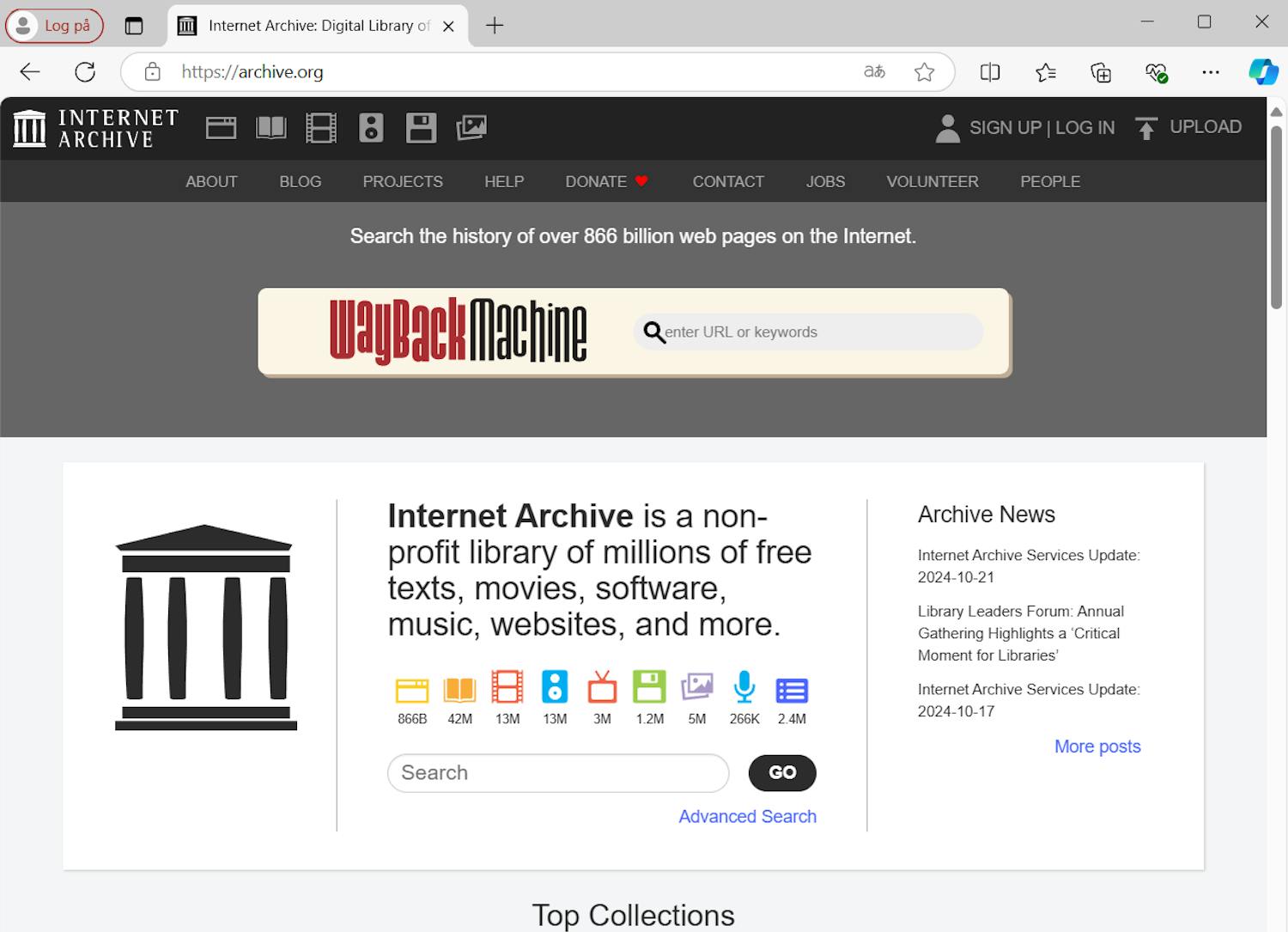Click the More posts link in Archive News
Viewport: 1288px width, 932px height.
(1097, 746)
